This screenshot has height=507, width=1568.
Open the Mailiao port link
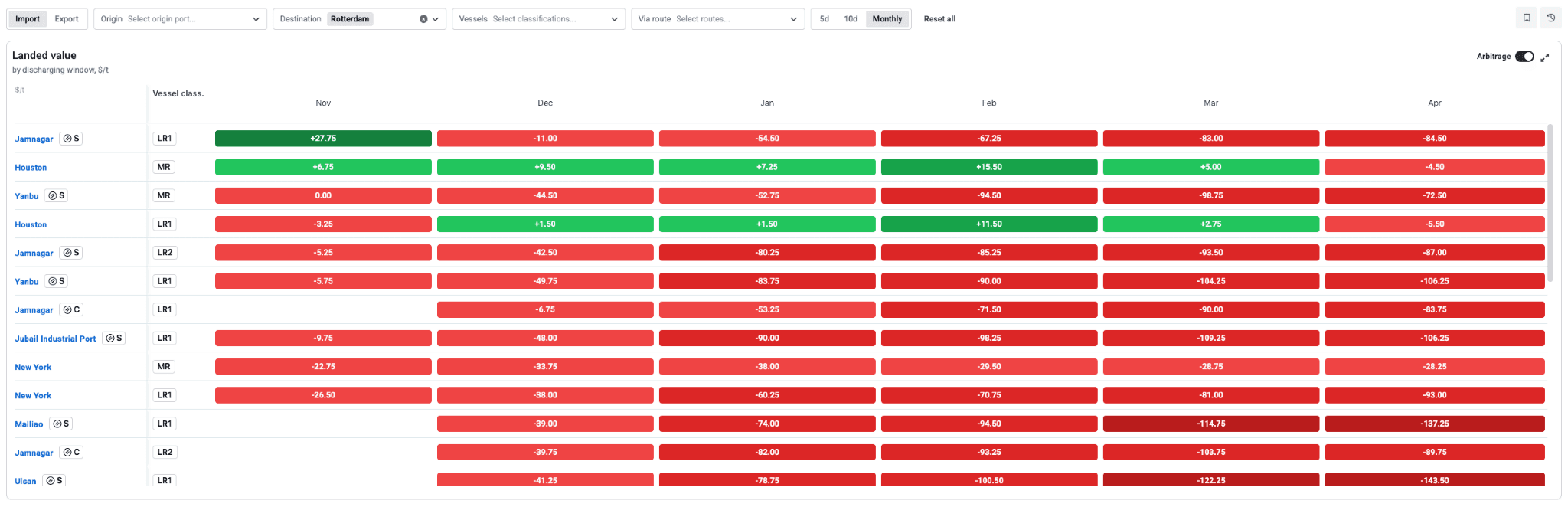(x=29, y=424)
